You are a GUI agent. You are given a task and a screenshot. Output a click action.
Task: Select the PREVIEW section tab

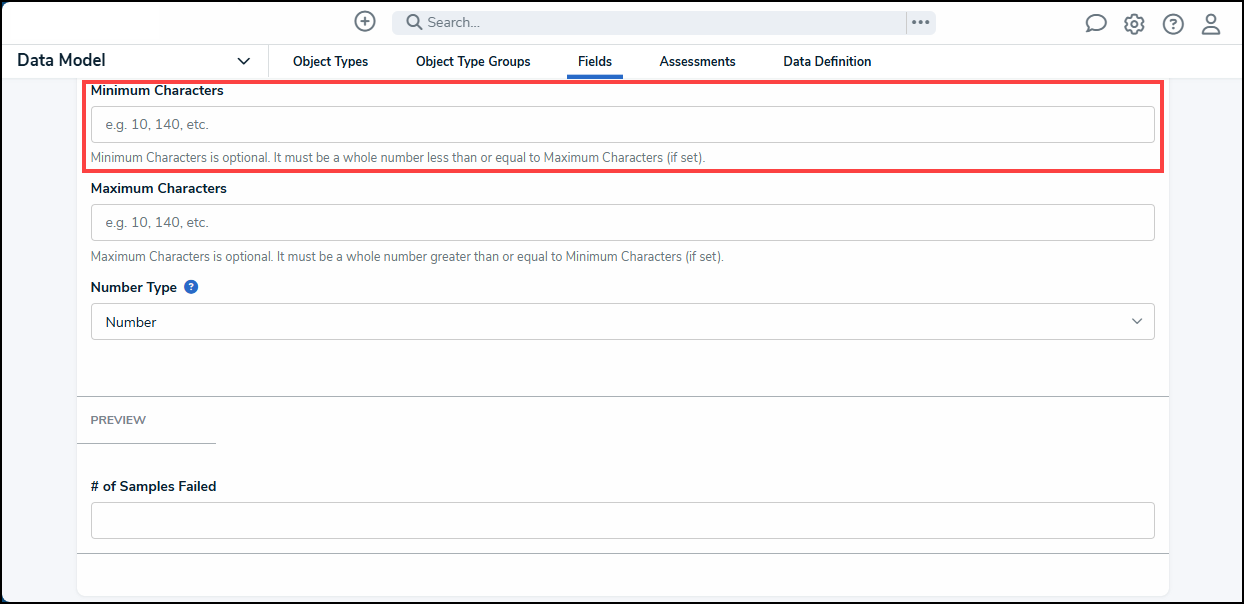(118, 420)
